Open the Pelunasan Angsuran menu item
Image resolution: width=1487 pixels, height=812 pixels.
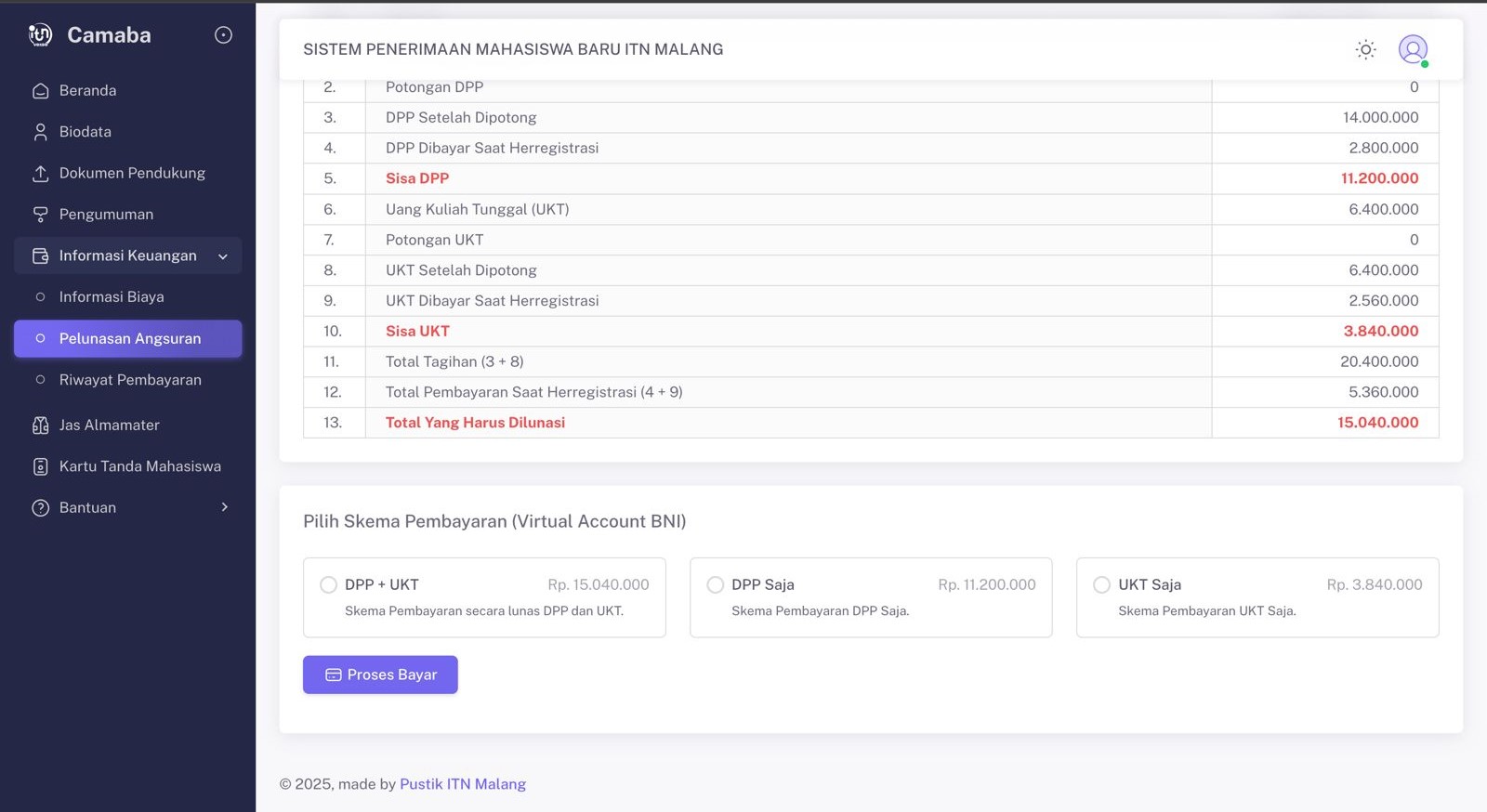(x=128, y=339)
